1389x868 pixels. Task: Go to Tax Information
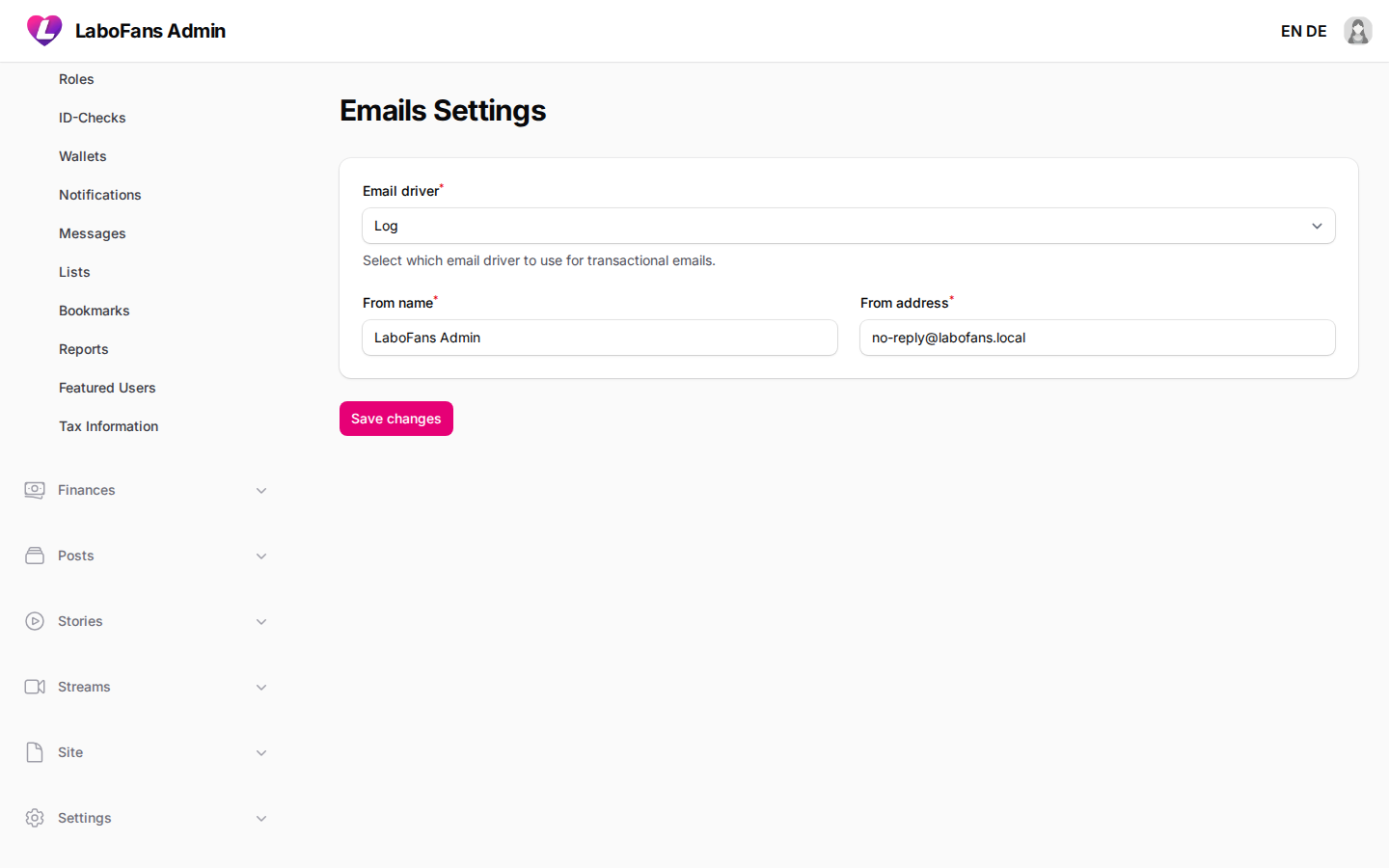tap(109, 426)
